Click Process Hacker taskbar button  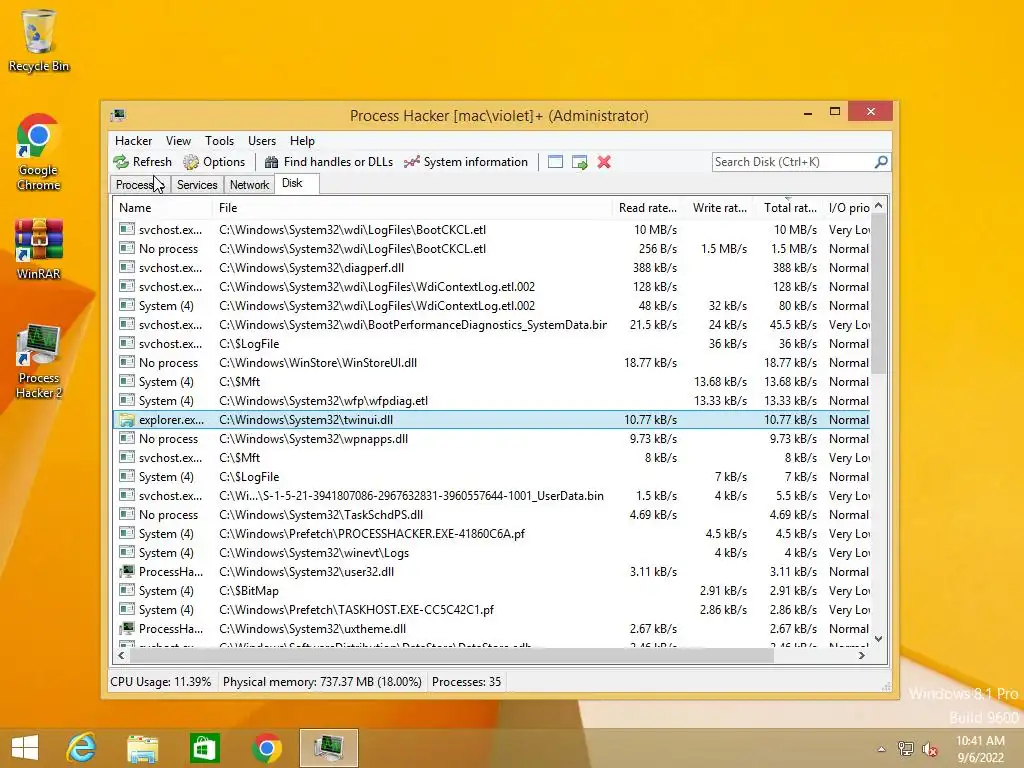tap(329, 748)
